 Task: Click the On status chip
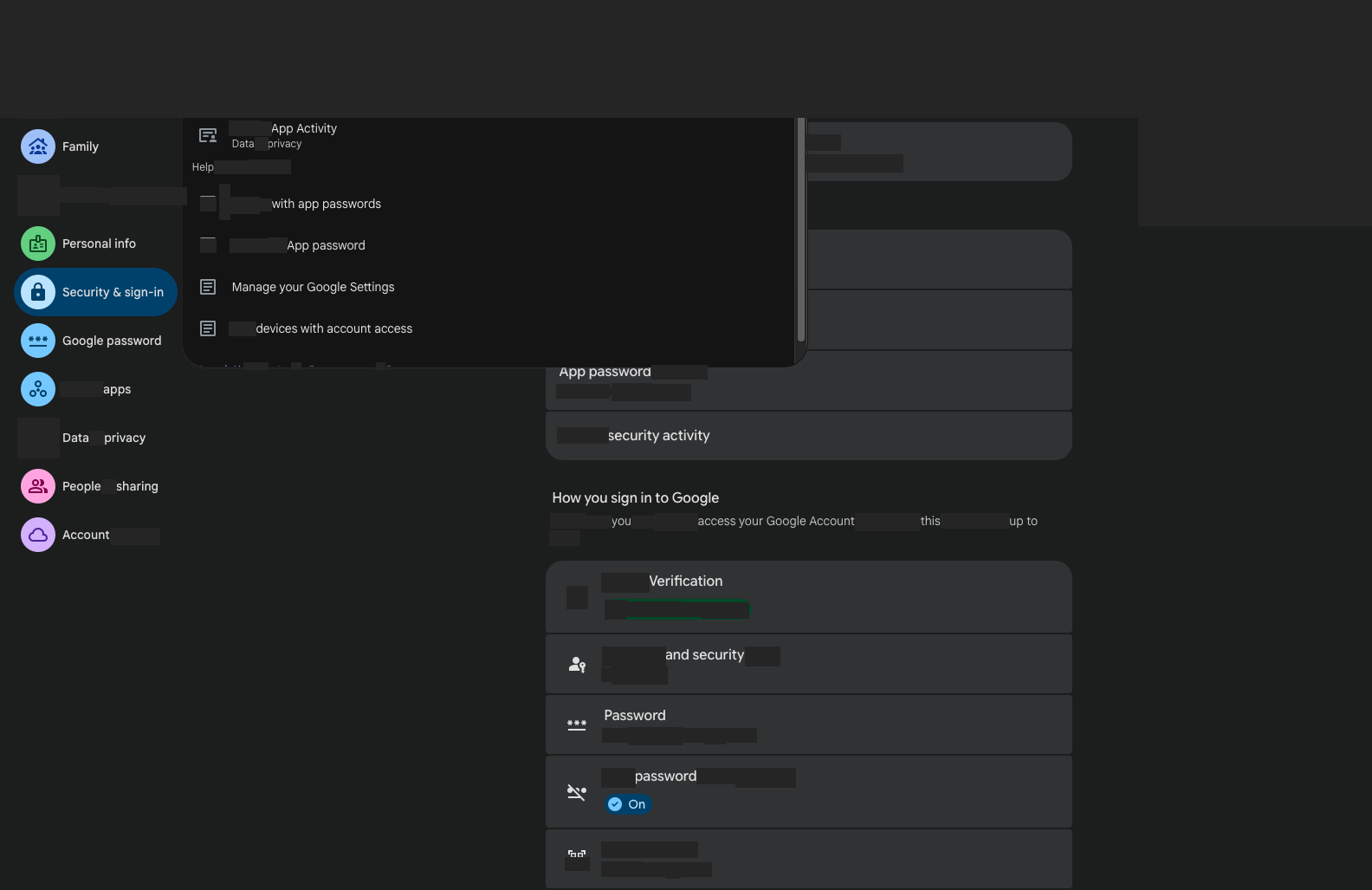627,804
